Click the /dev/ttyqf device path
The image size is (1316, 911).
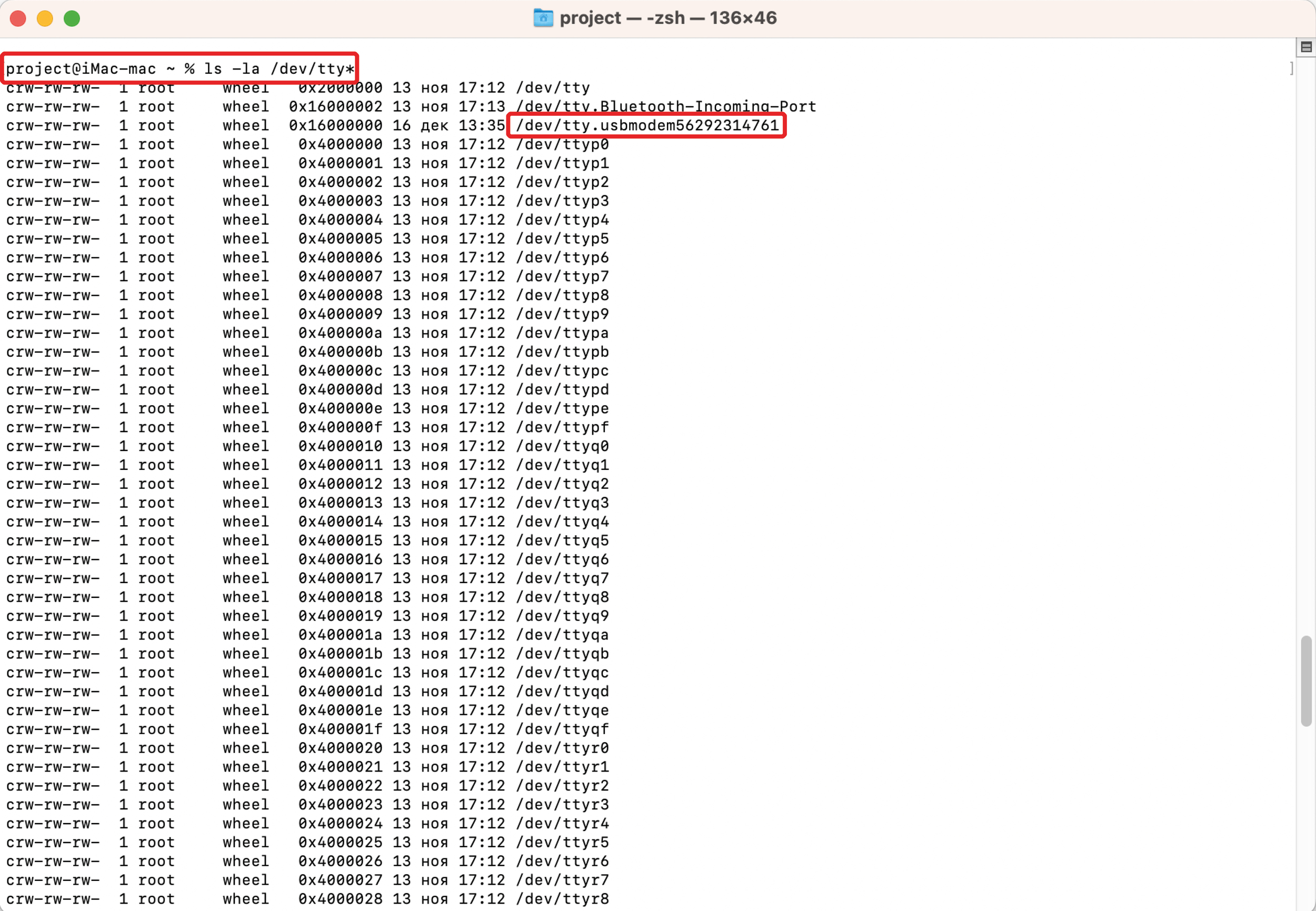tap(562, 729)
